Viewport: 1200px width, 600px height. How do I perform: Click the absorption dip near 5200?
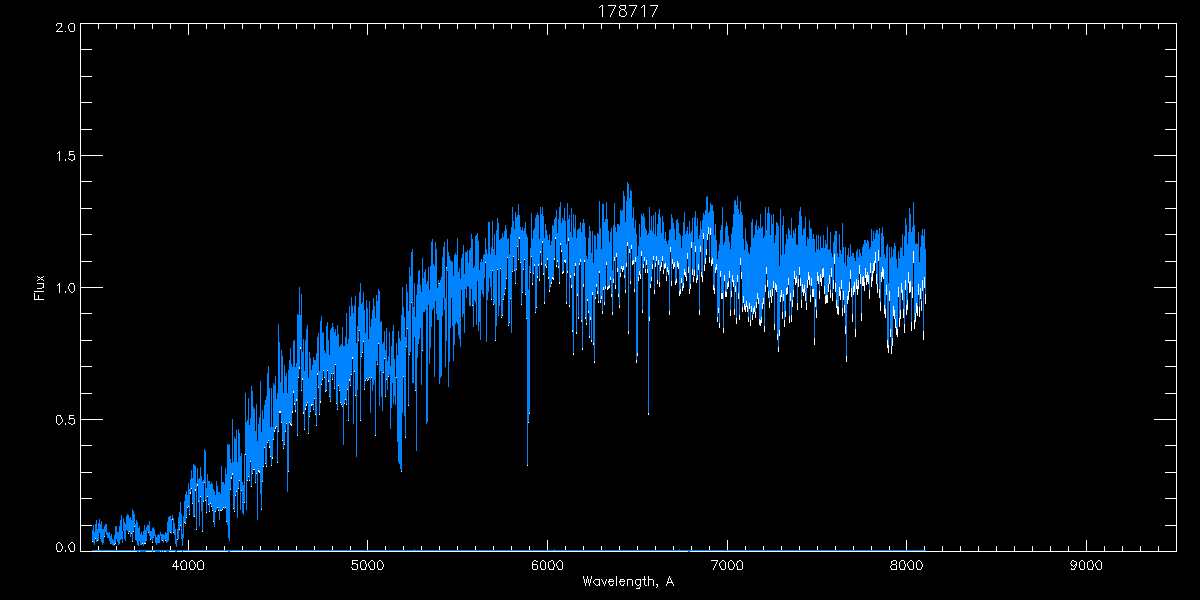(x=401, y=467)
